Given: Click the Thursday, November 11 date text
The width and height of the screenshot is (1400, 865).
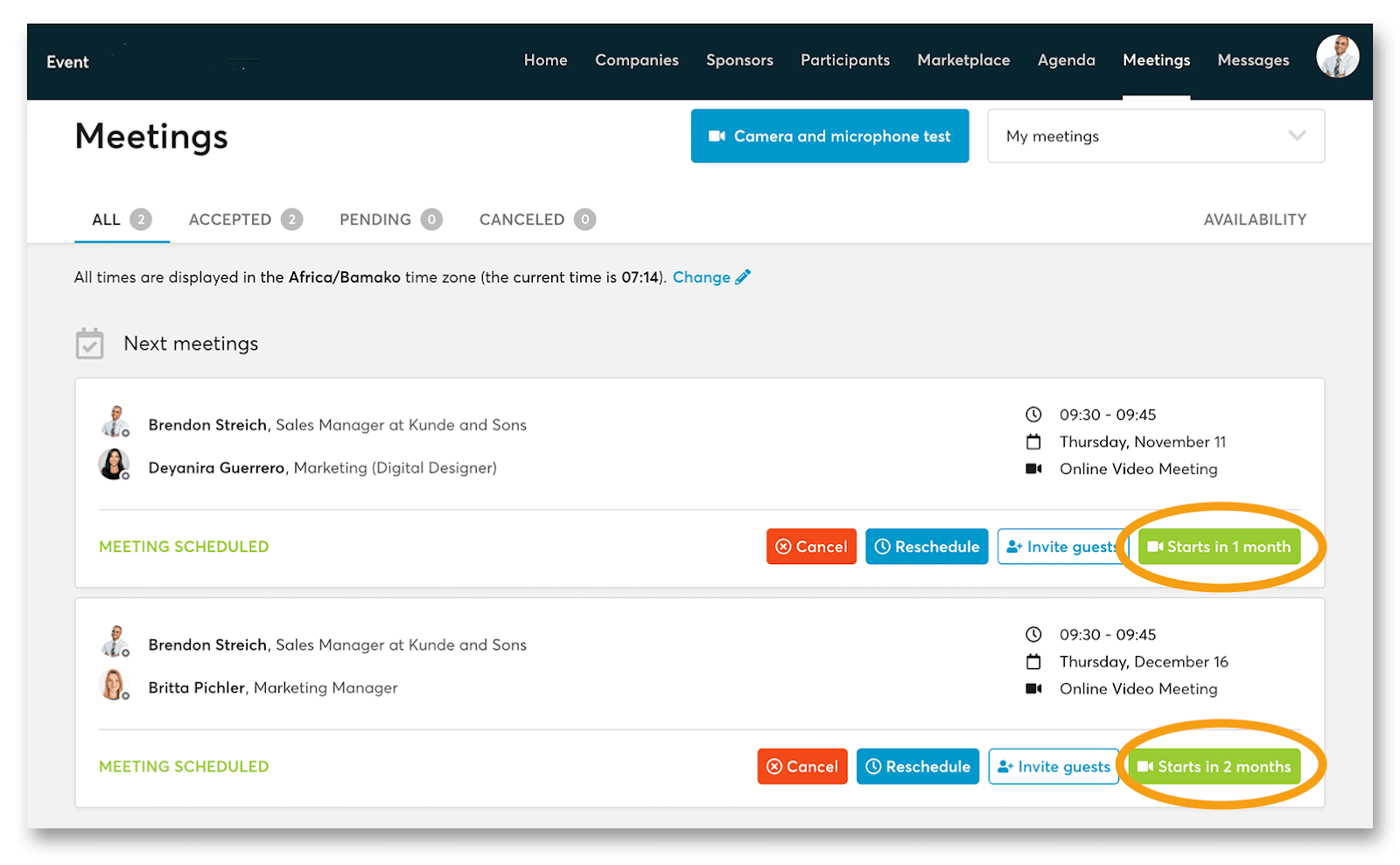Looking at the screenshot, I should pyautogui.click(x=1143, y=442).
